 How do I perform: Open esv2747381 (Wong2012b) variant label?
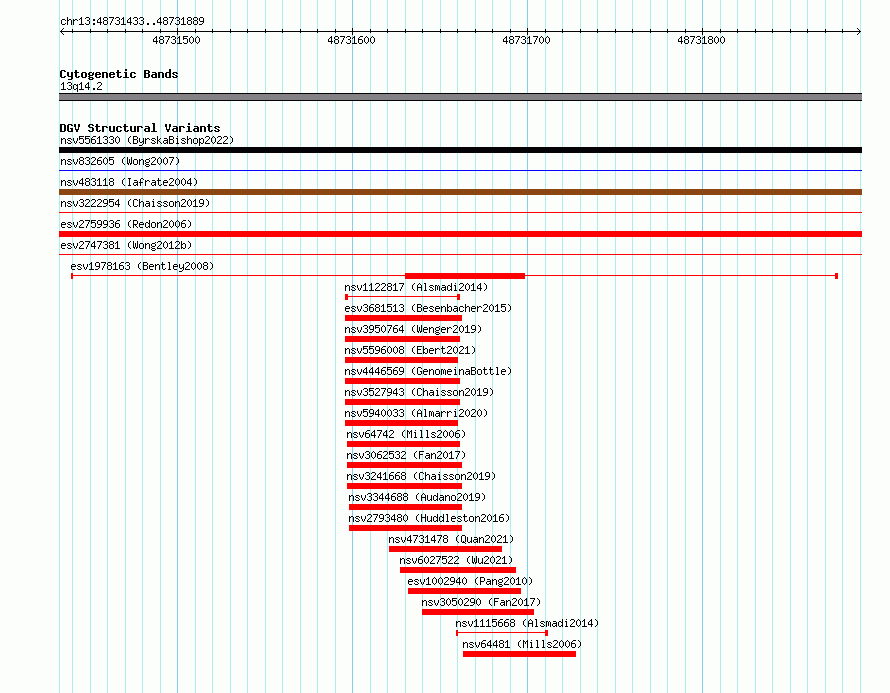pos(126,245)
